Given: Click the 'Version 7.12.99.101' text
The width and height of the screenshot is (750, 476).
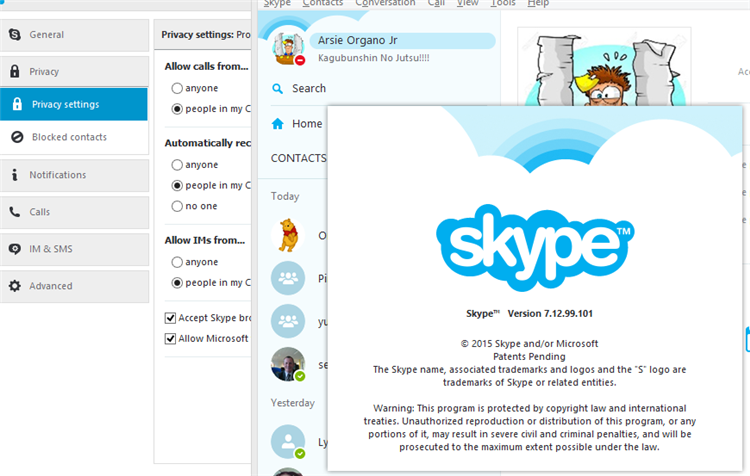Looking at the screenshot, I should click(550, 314).
